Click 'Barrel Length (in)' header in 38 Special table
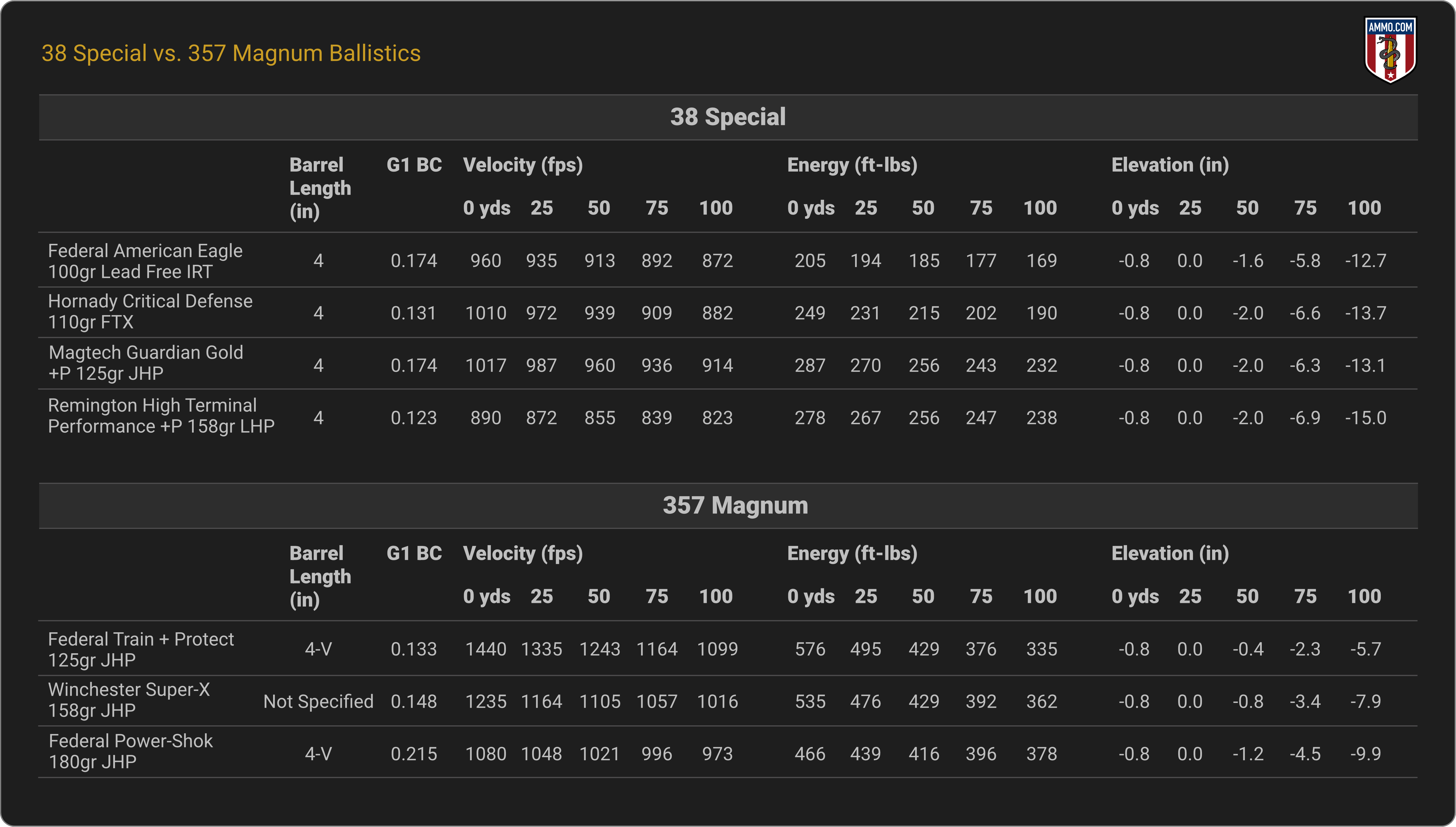1456x827 pixels. [320, 188]
